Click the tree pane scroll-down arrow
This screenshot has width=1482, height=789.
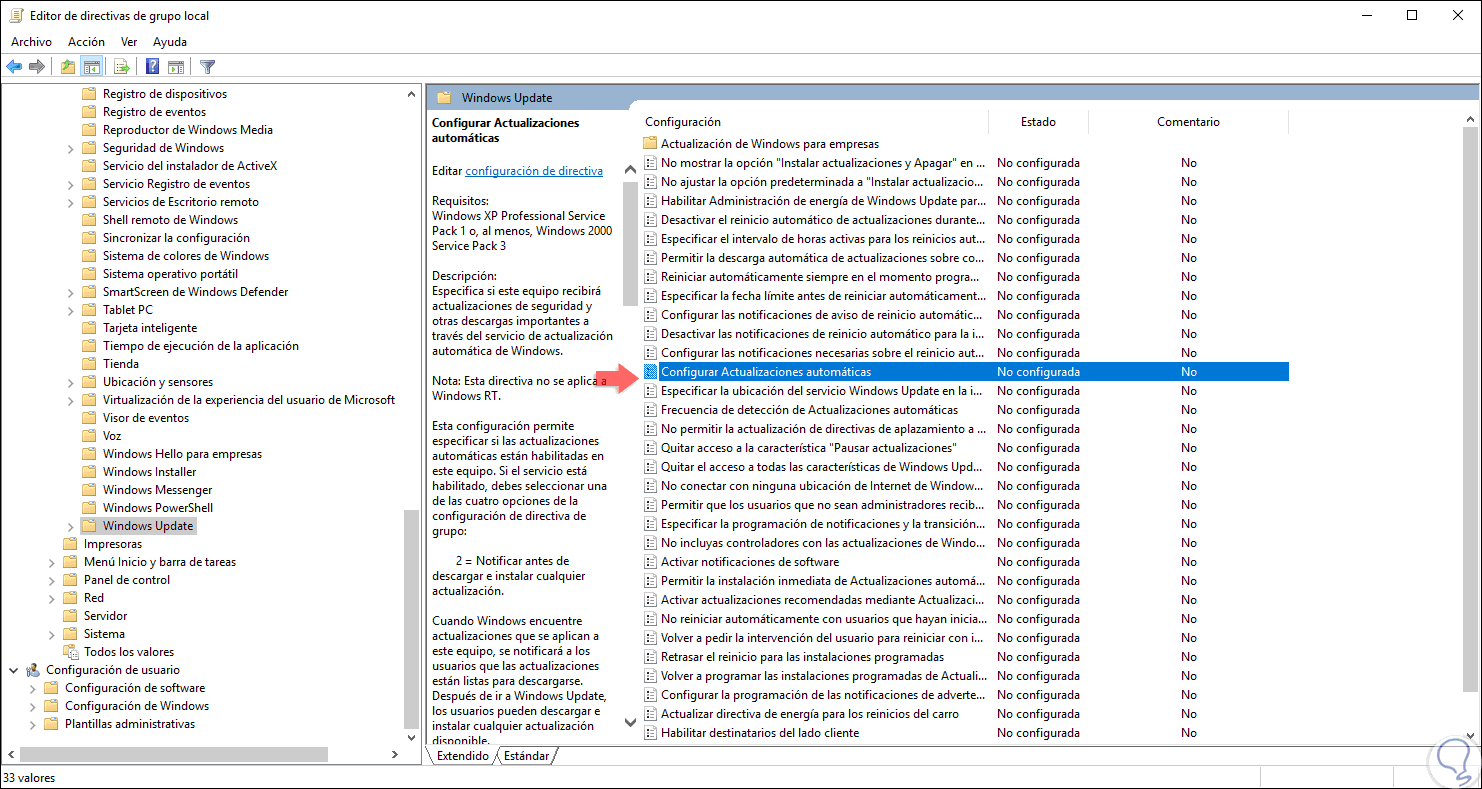pyautogui.click(x=411, y=737)
